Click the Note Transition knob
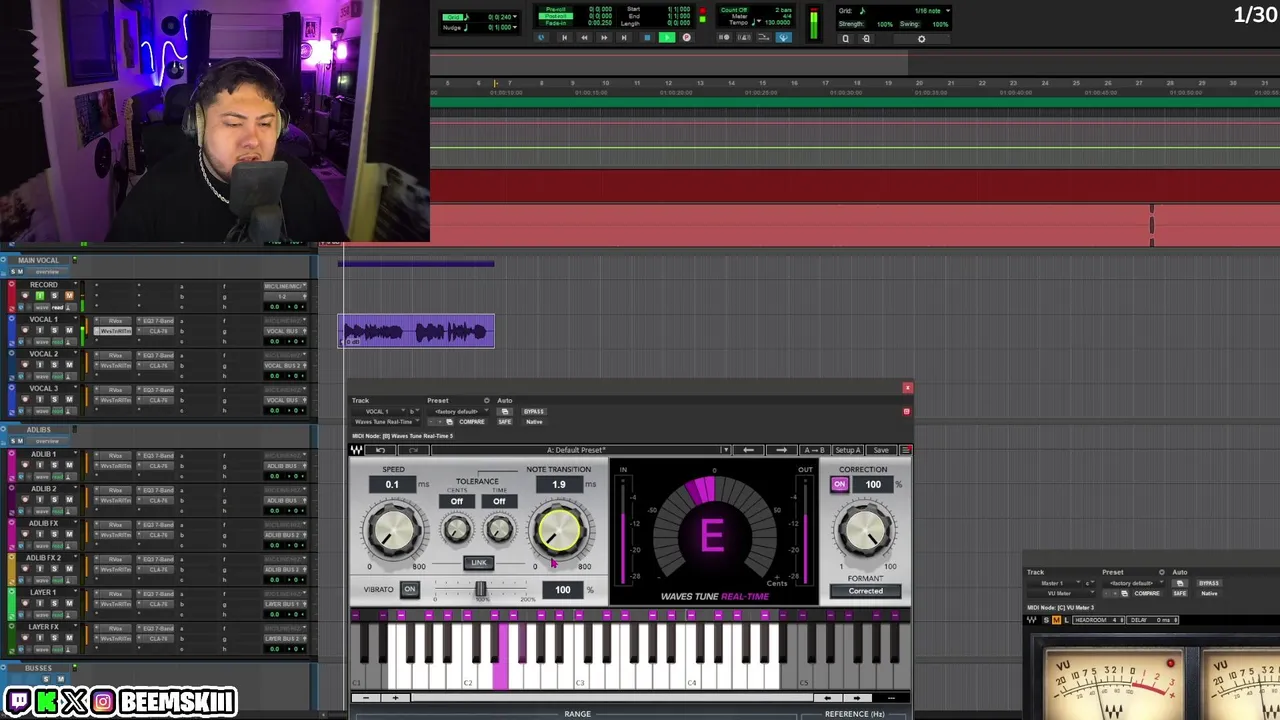The image size is (1280, 720). pos(558,530)
